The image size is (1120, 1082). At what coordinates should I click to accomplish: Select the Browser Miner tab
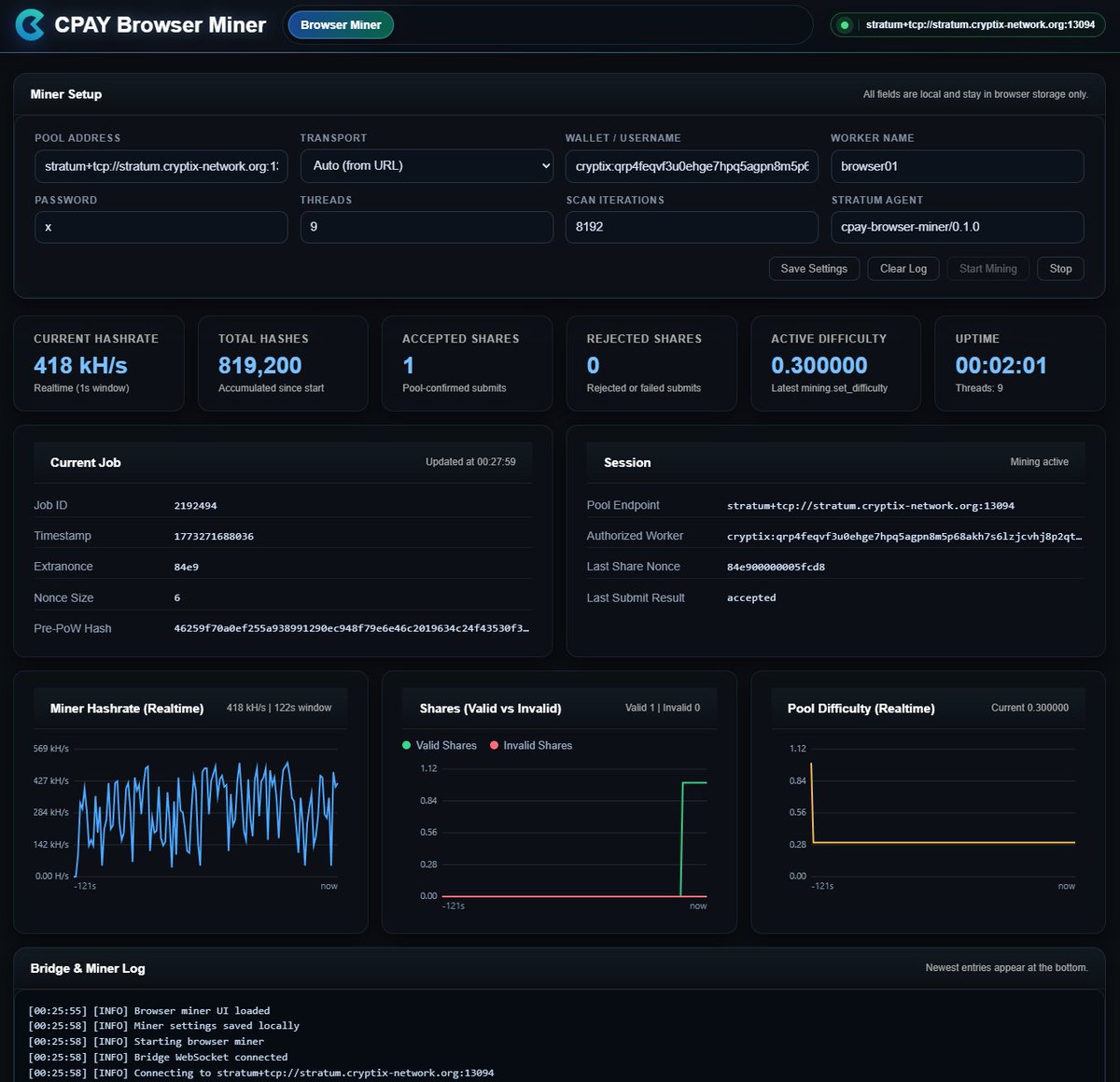click(x=341, y=25)
